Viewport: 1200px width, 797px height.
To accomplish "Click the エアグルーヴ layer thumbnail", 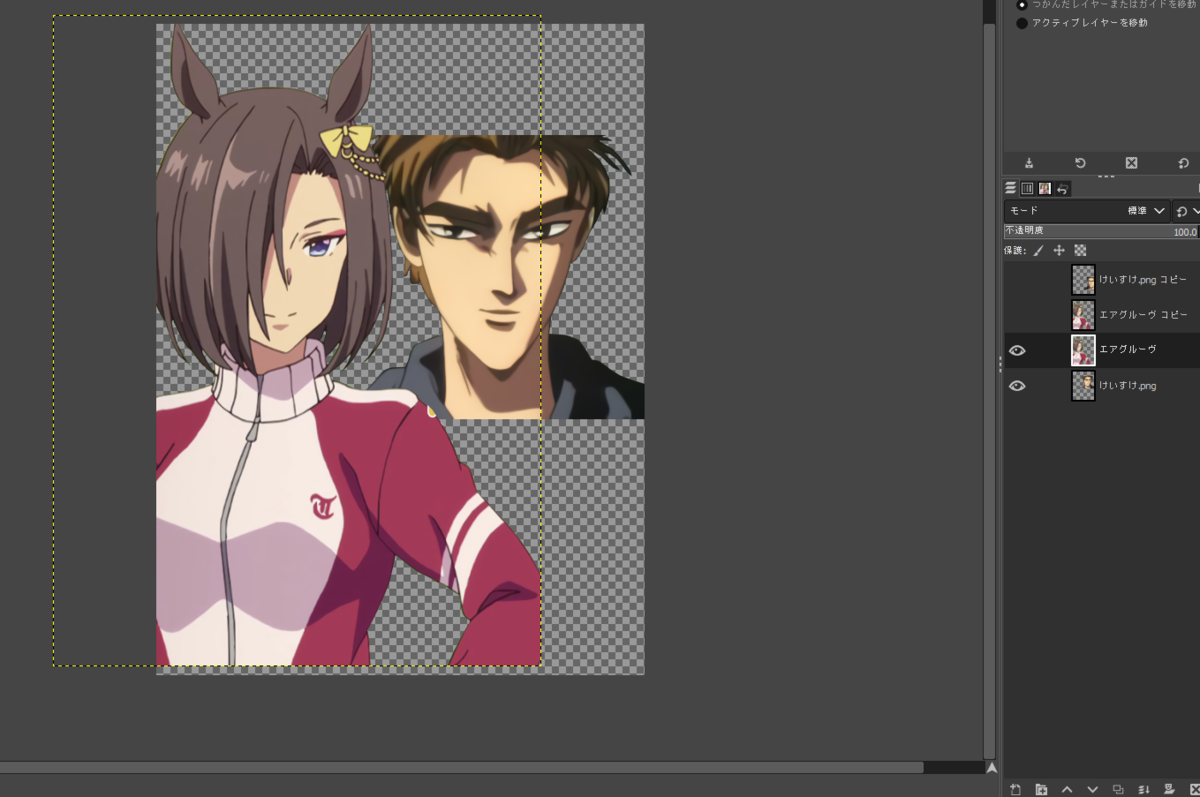I will coord(1083,350).
